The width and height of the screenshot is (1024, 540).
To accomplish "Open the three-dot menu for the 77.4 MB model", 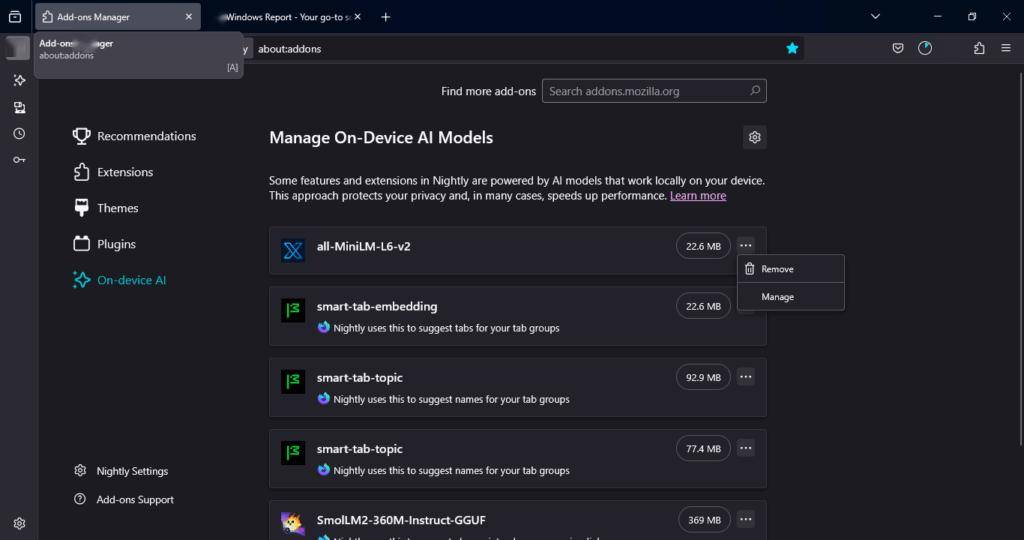I will (746, 448).
